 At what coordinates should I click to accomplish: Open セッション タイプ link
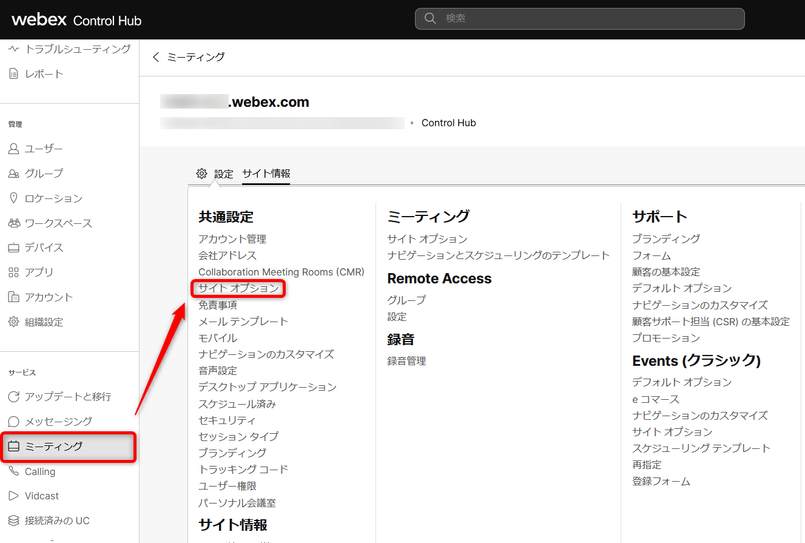(239, 437)
